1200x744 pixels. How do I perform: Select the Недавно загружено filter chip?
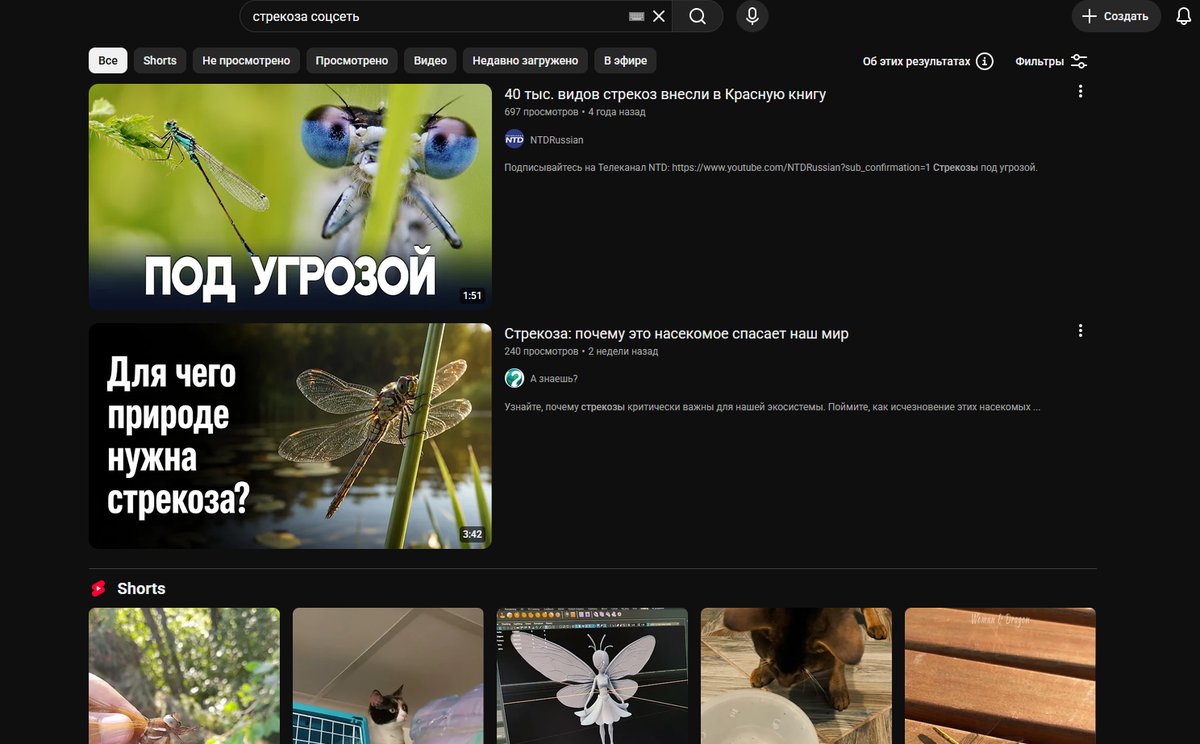coord(525,60)
